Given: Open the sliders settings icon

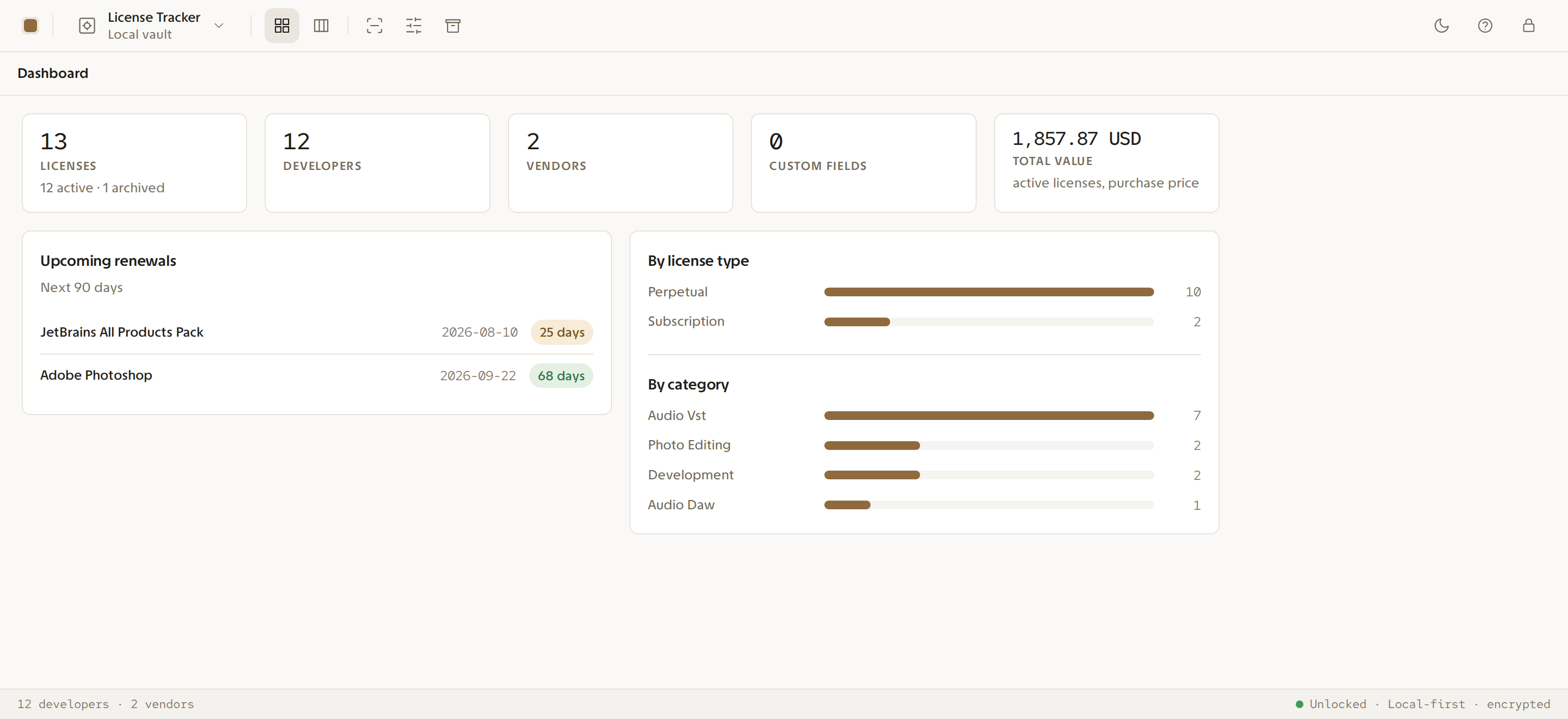Looking at the screenshot, I should pyautogui.click(x=413, y=26).
